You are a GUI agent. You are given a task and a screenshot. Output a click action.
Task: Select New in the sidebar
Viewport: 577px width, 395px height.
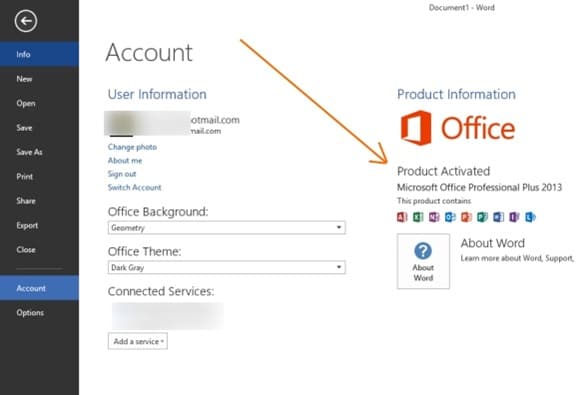39,79
